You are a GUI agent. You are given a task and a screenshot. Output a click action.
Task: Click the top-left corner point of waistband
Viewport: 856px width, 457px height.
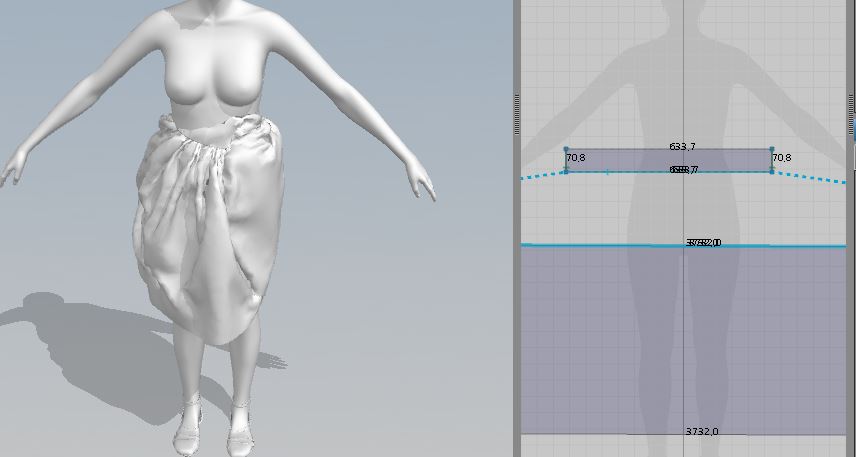566,149
